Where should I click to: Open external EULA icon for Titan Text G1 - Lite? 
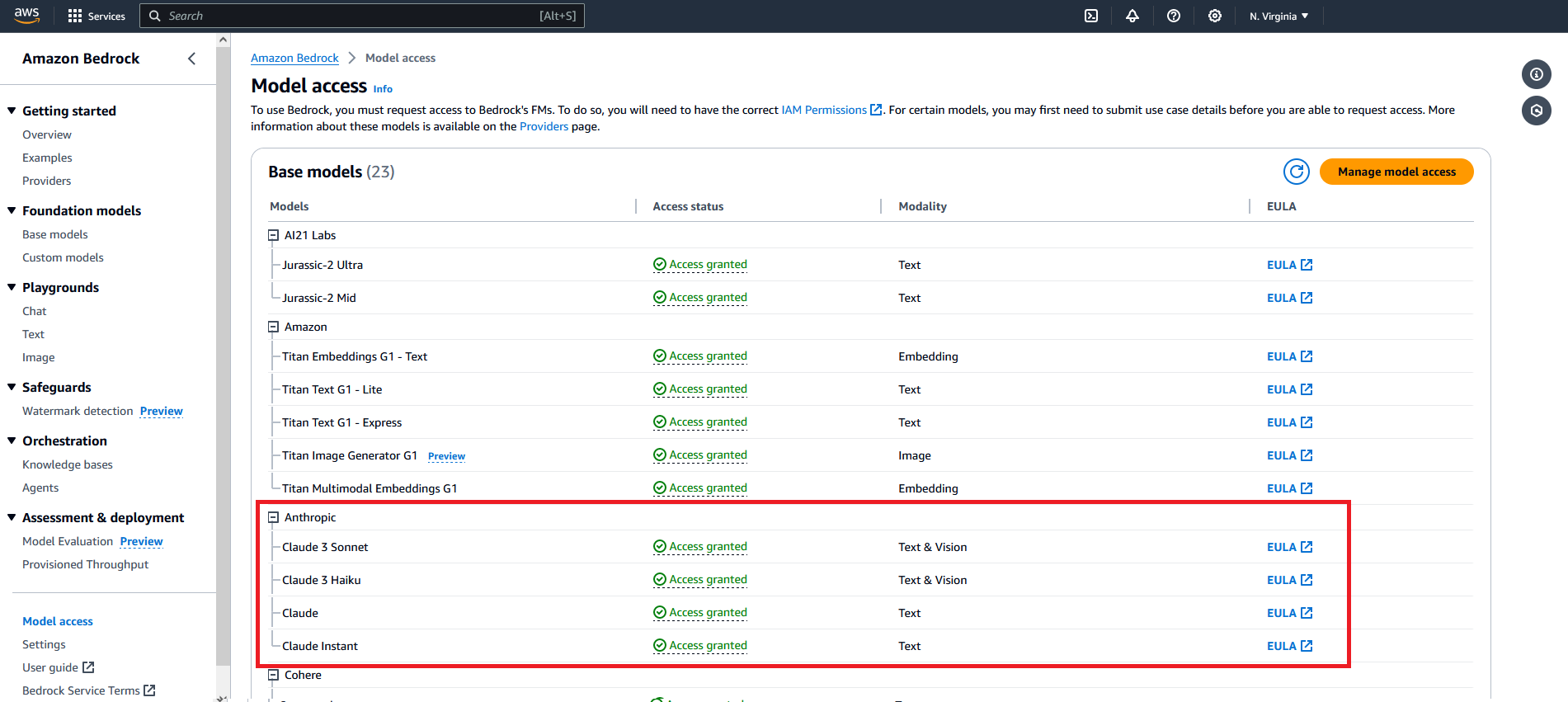point(1307,389)
